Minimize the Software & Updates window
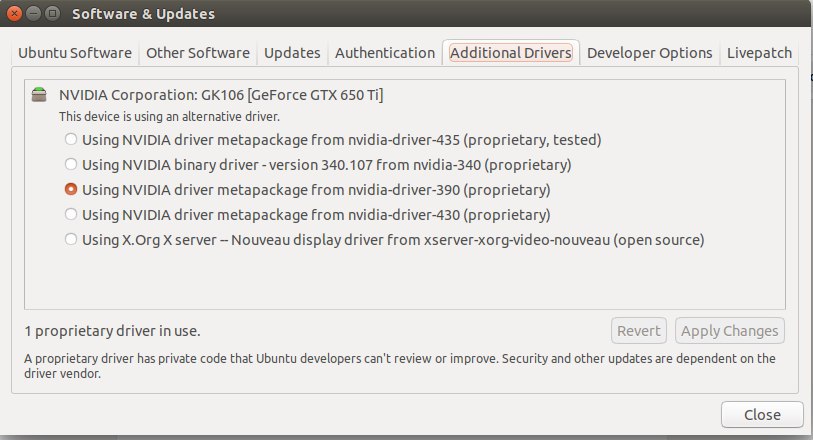Screen dimensions: 813x440 click(x=33, y=13)
